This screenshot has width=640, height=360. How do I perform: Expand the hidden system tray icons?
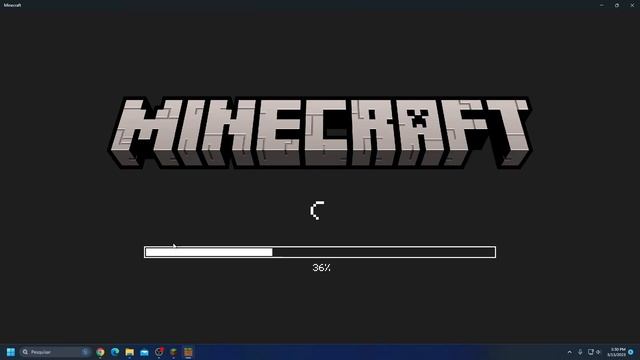pyautogui.click(x=570, y=352)
